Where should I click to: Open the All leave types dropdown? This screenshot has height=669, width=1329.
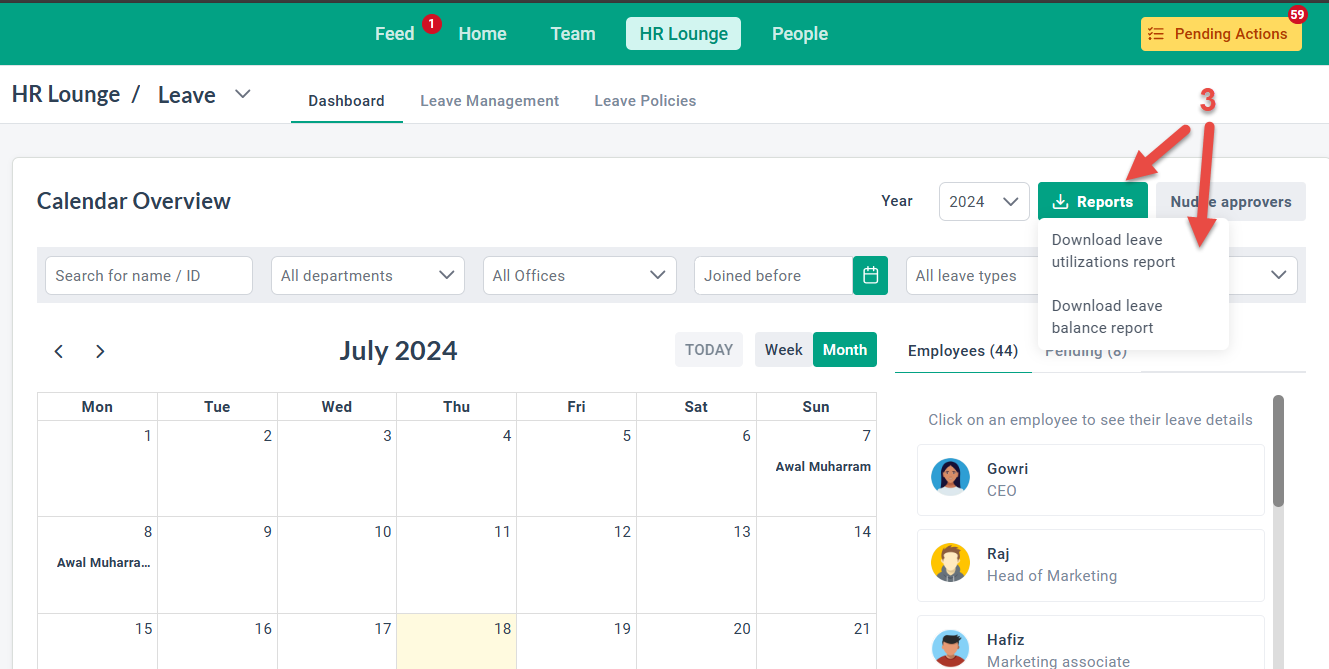(972, 275)
